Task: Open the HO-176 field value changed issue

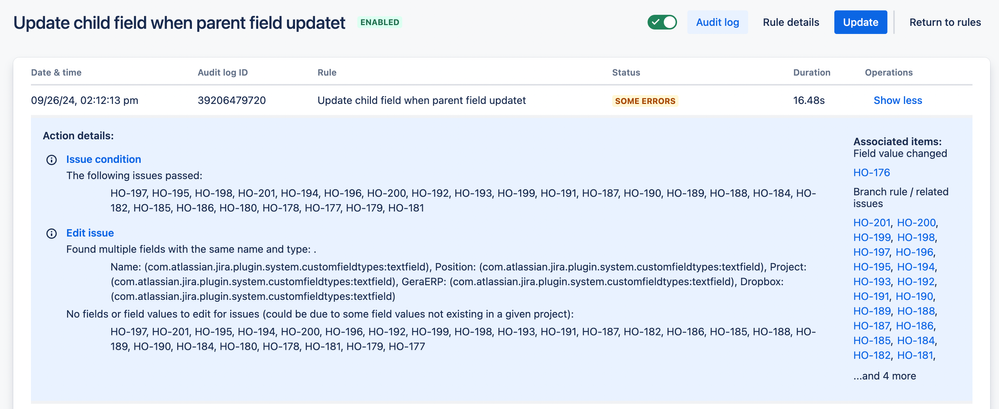Action: 872,173
